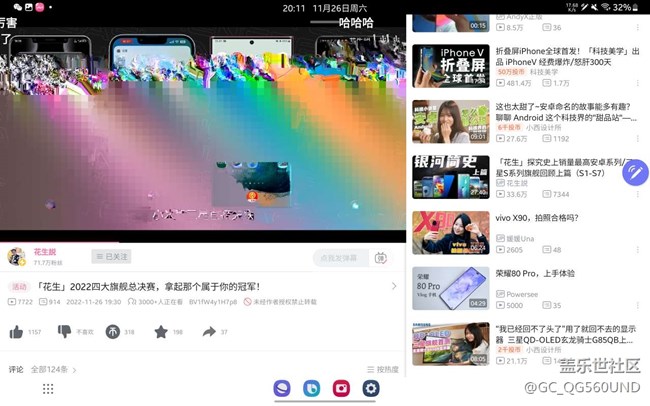650x406 pixels.
Task: Toggle the 已关注 follow button
Action: (x=111, y=257)
